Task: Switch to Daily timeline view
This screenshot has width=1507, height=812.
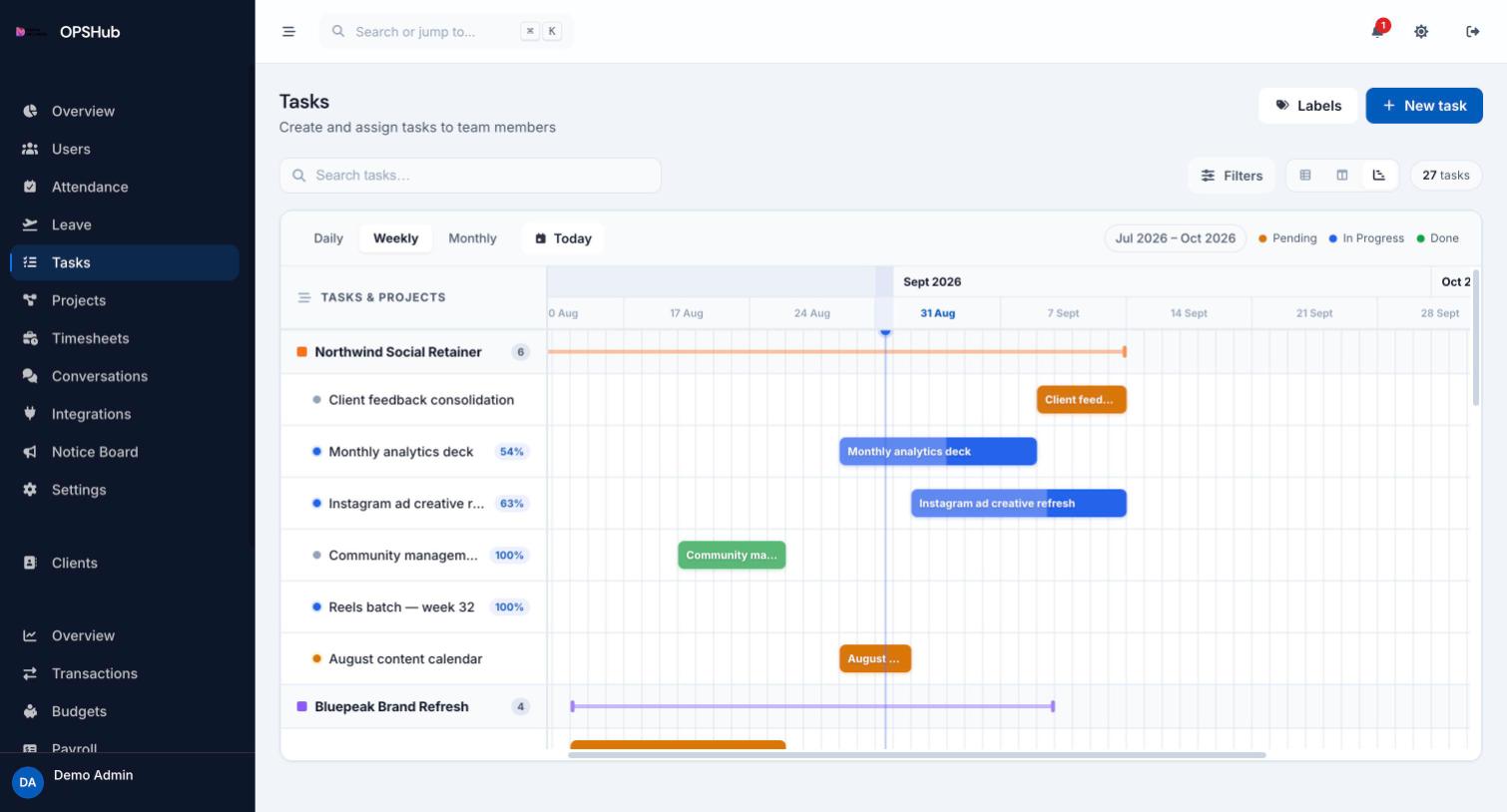Action: point(328,238)
